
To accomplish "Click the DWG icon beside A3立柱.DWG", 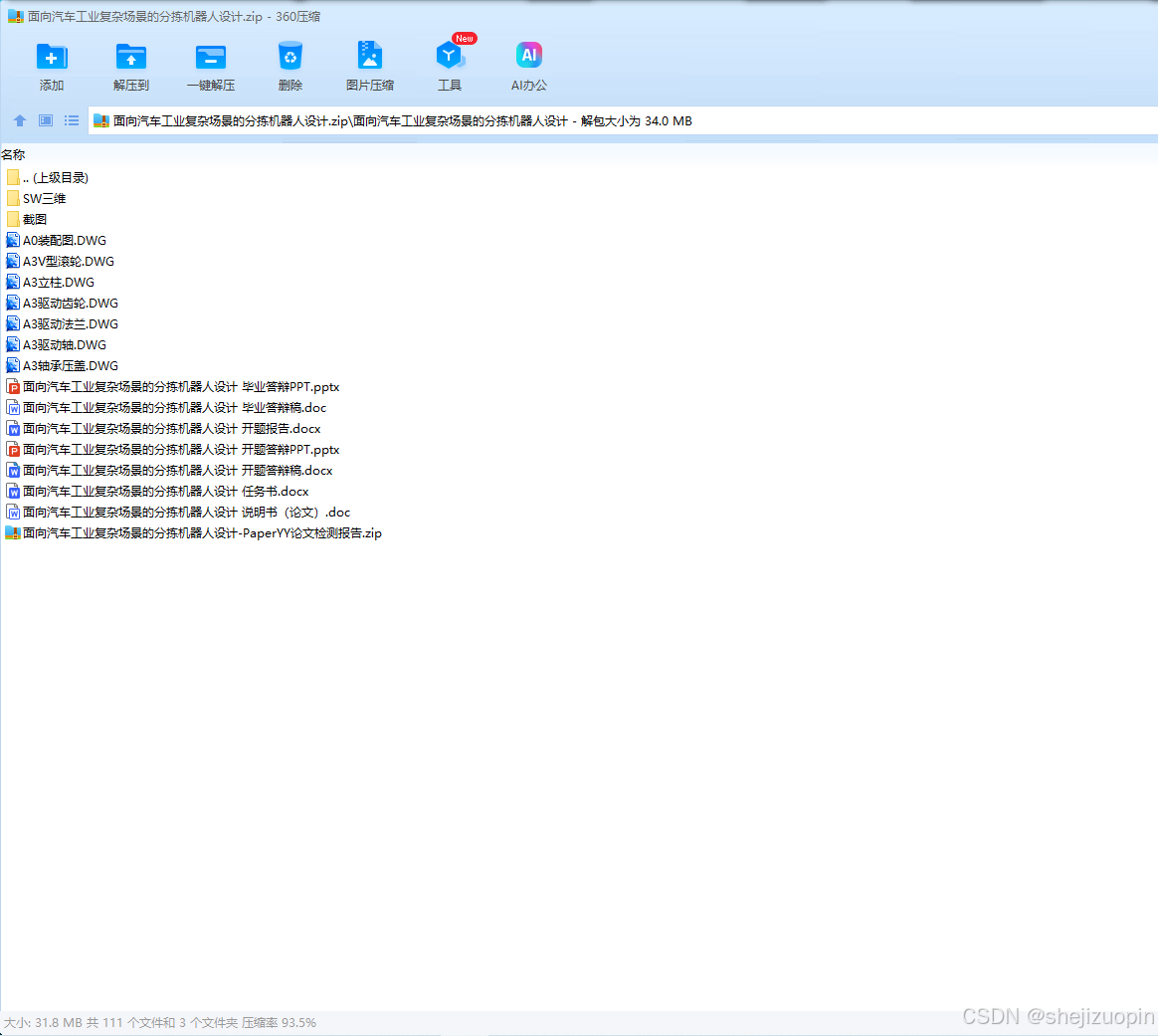I will 13,283.
